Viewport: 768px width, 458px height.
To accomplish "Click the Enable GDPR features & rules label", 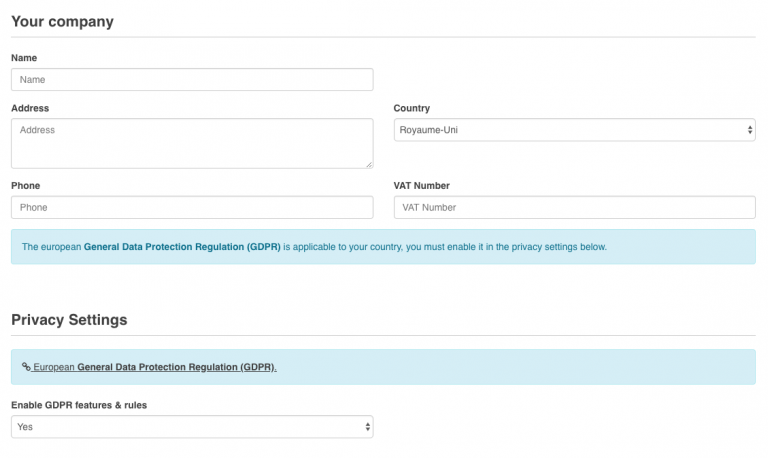I will pyautogui.click(x=79, y=405).
